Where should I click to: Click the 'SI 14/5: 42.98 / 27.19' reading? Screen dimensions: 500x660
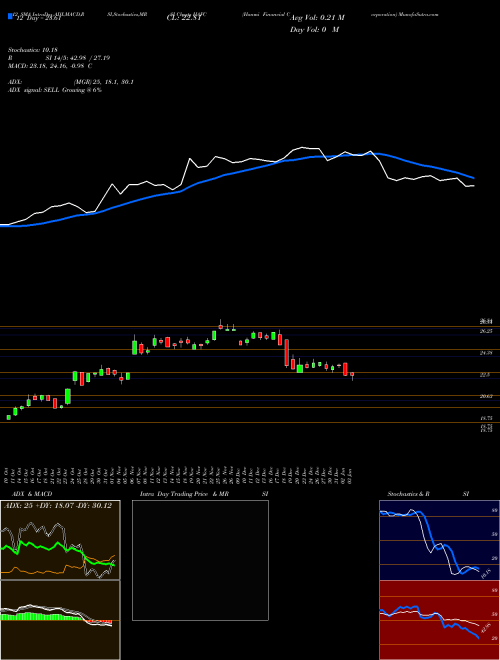[x=78, y=58]
